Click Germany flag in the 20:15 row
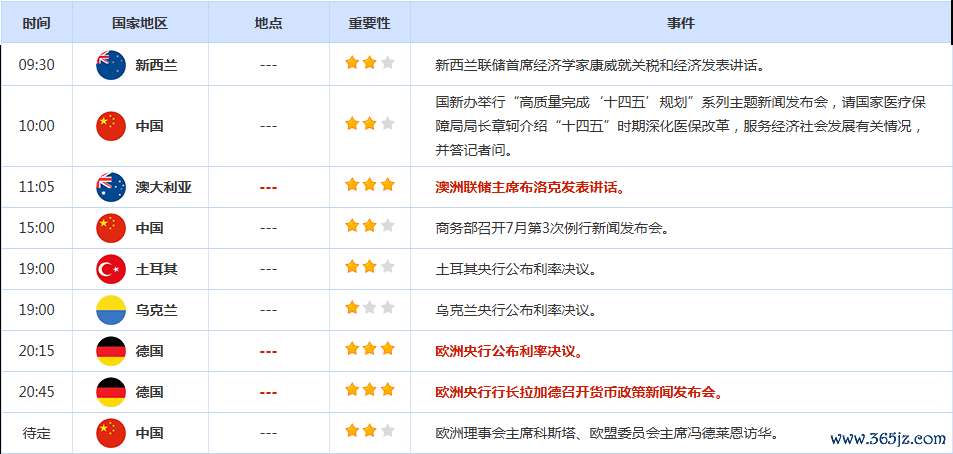The height and width of the screenshot is (454, 953). 110,351
